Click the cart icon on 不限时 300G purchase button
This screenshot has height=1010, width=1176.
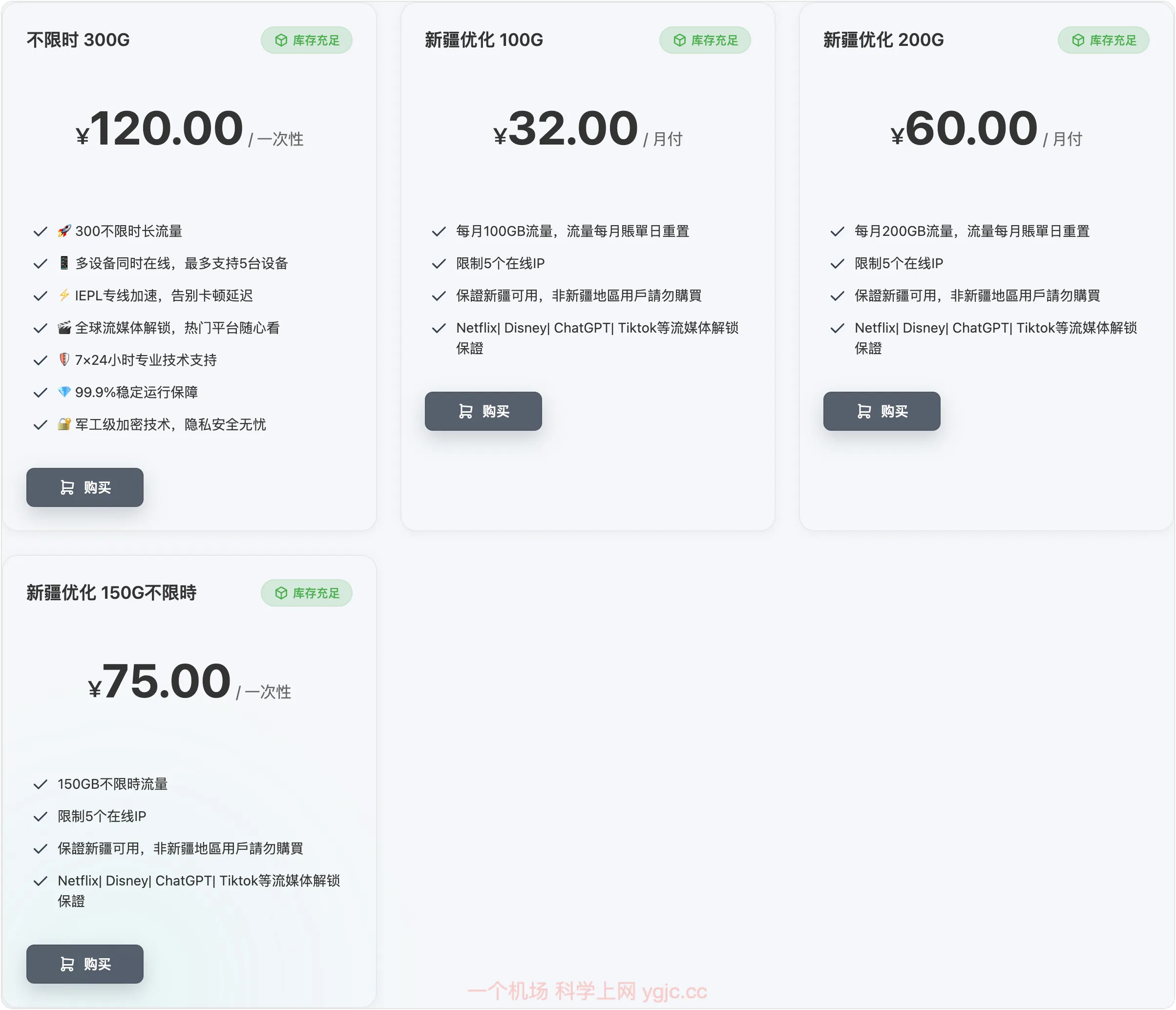[67, 487]
